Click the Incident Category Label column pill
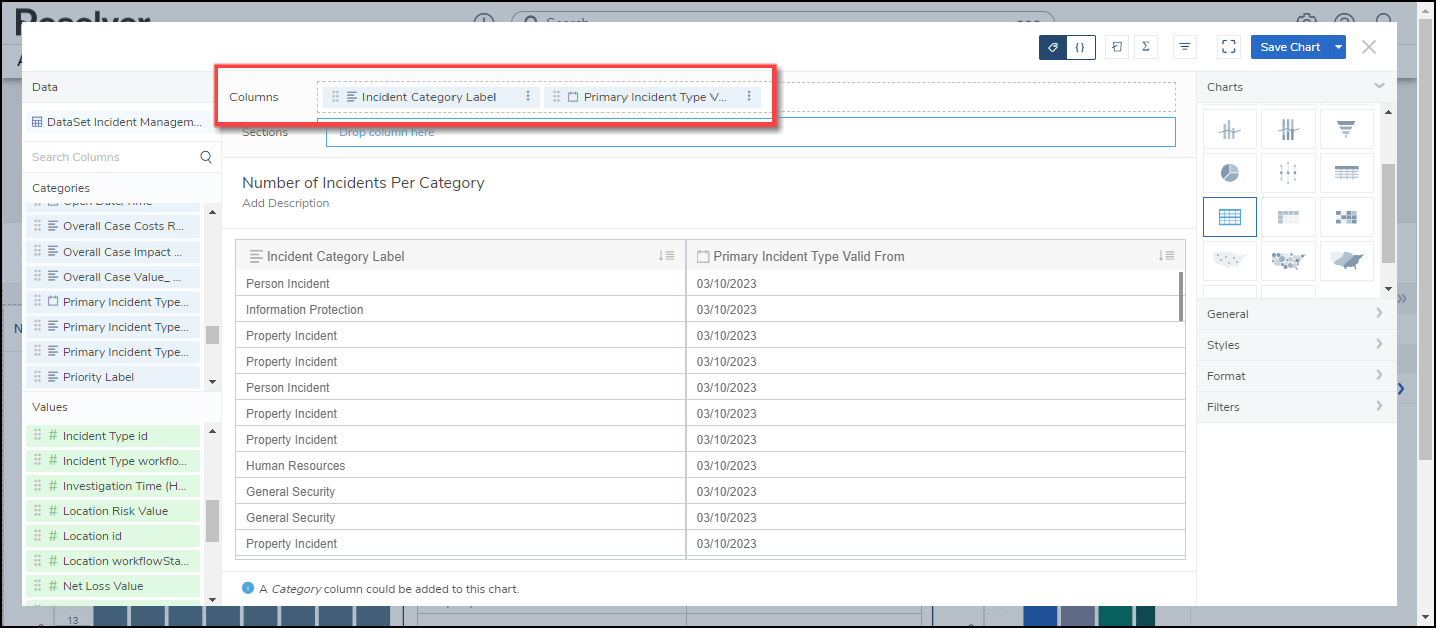The height and width of the screenshot is (628, 1436). pyautogui.click(x=430, y=97)
